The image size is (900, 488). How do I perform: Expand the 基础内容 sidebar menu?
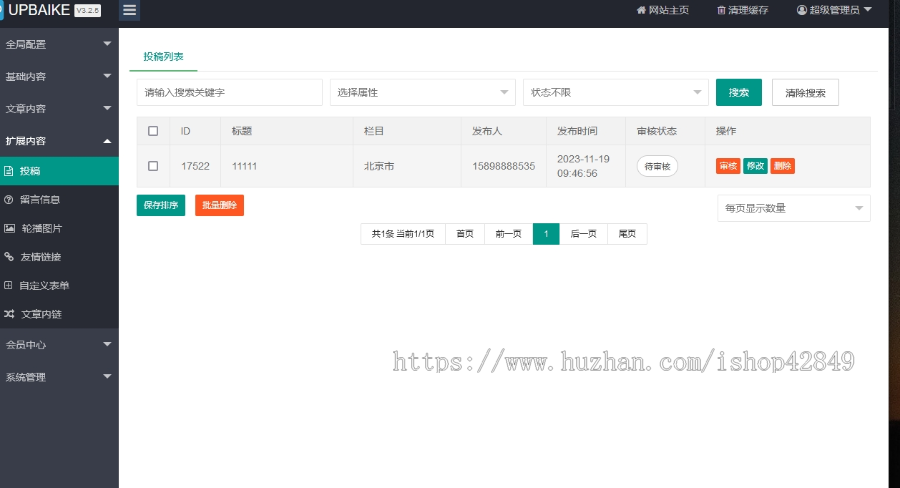[x=59, y=76]
